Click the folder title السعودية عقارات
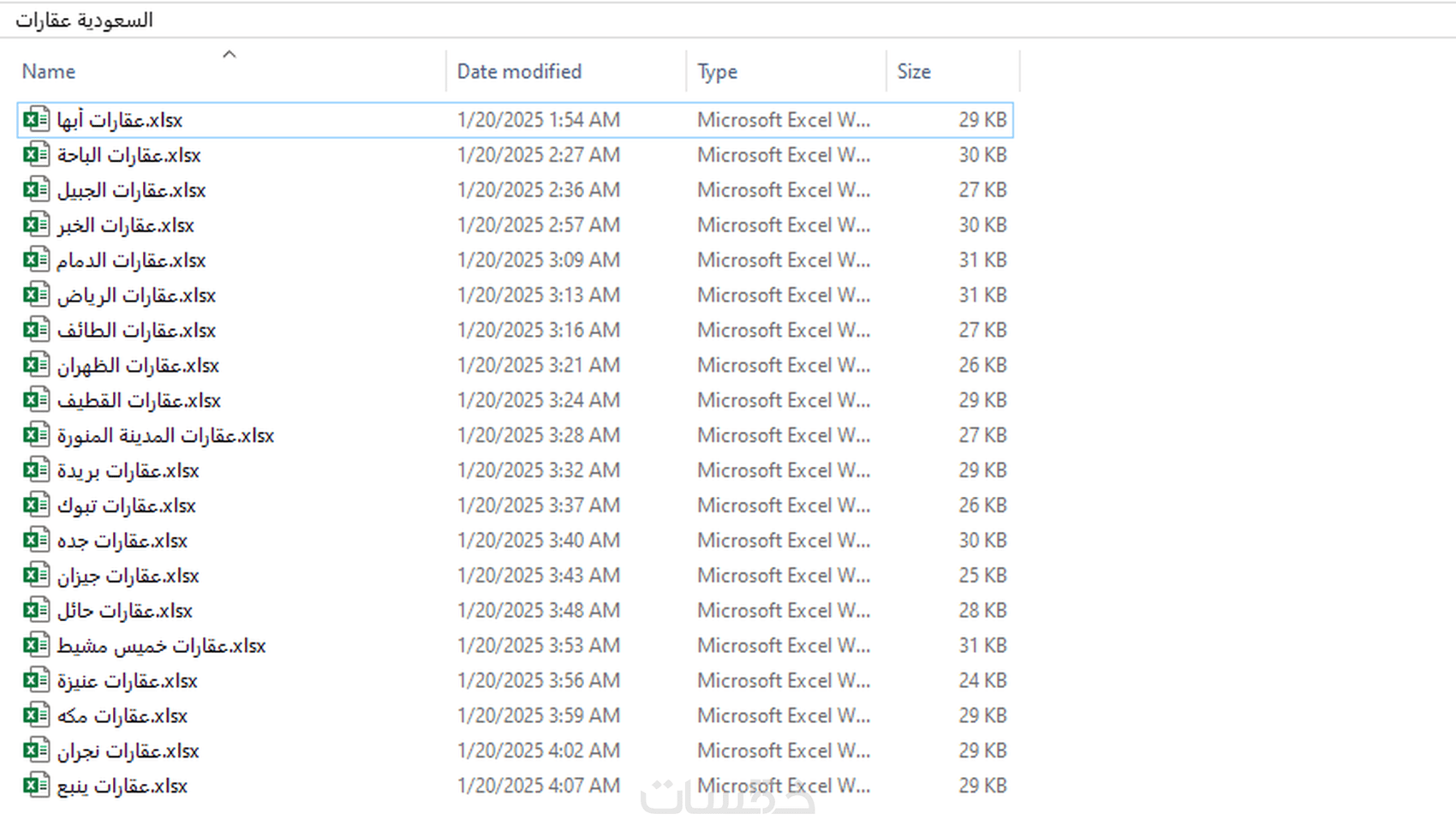1456x831 pixels. point(84,21)
